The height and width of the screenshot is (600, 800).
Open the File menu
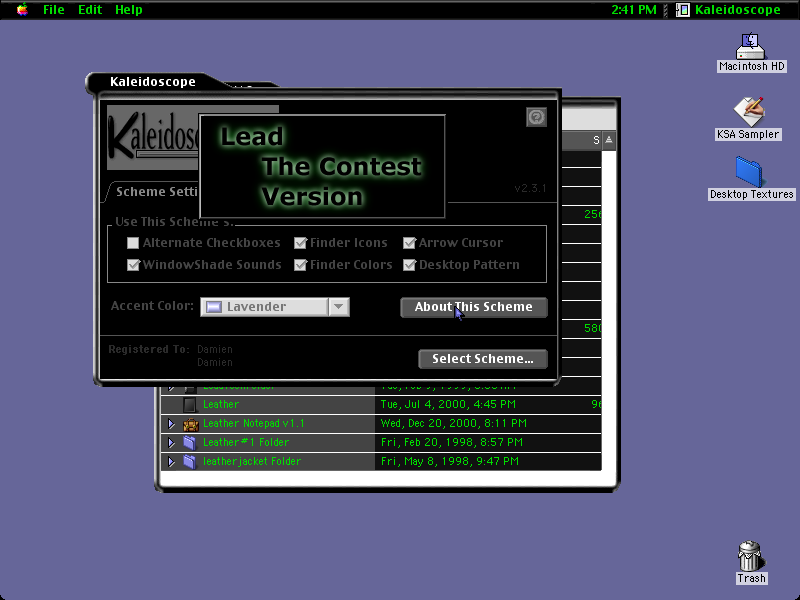[54, 9]
